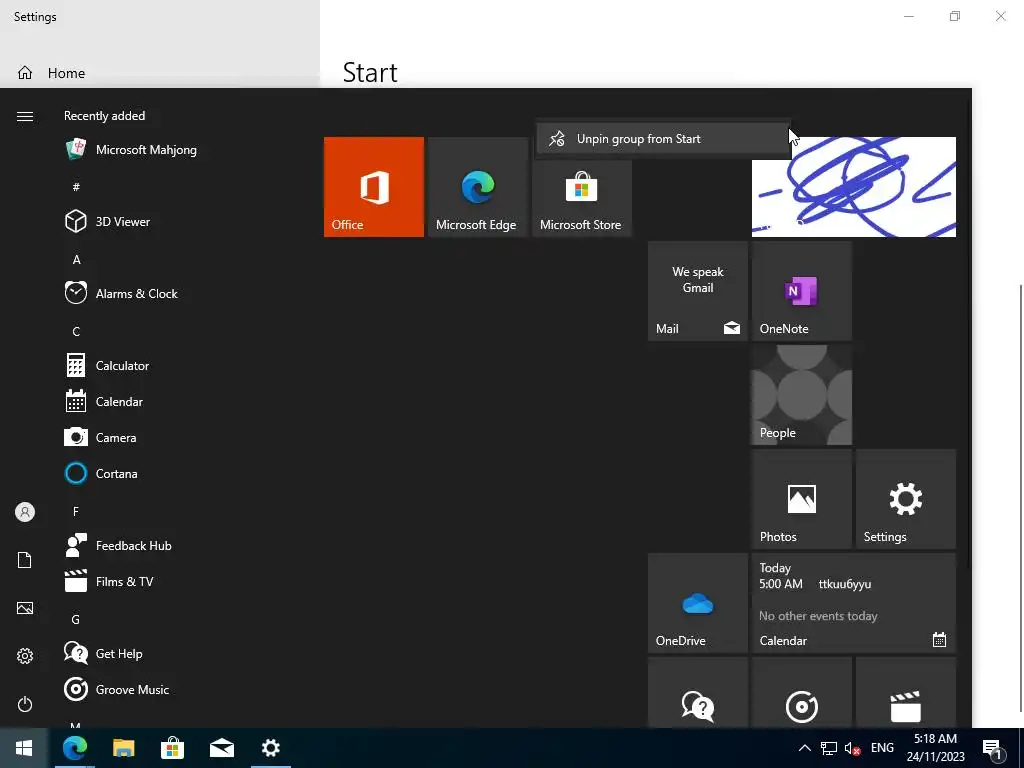Click the Windows Start button on the taskbar

click(x=24, y=748)
